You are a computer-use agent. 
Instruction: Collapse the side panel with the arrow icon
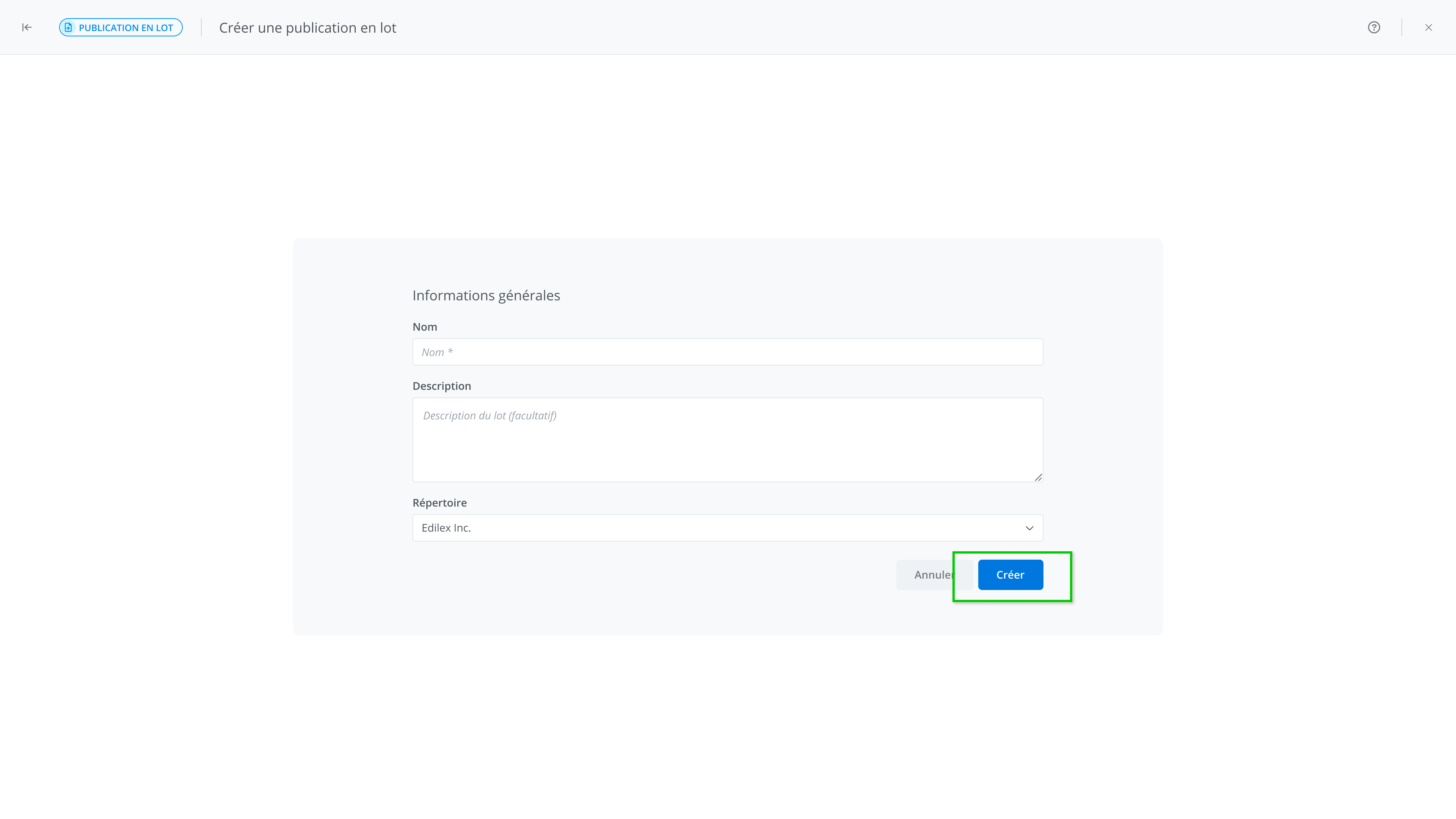point(27,27)
